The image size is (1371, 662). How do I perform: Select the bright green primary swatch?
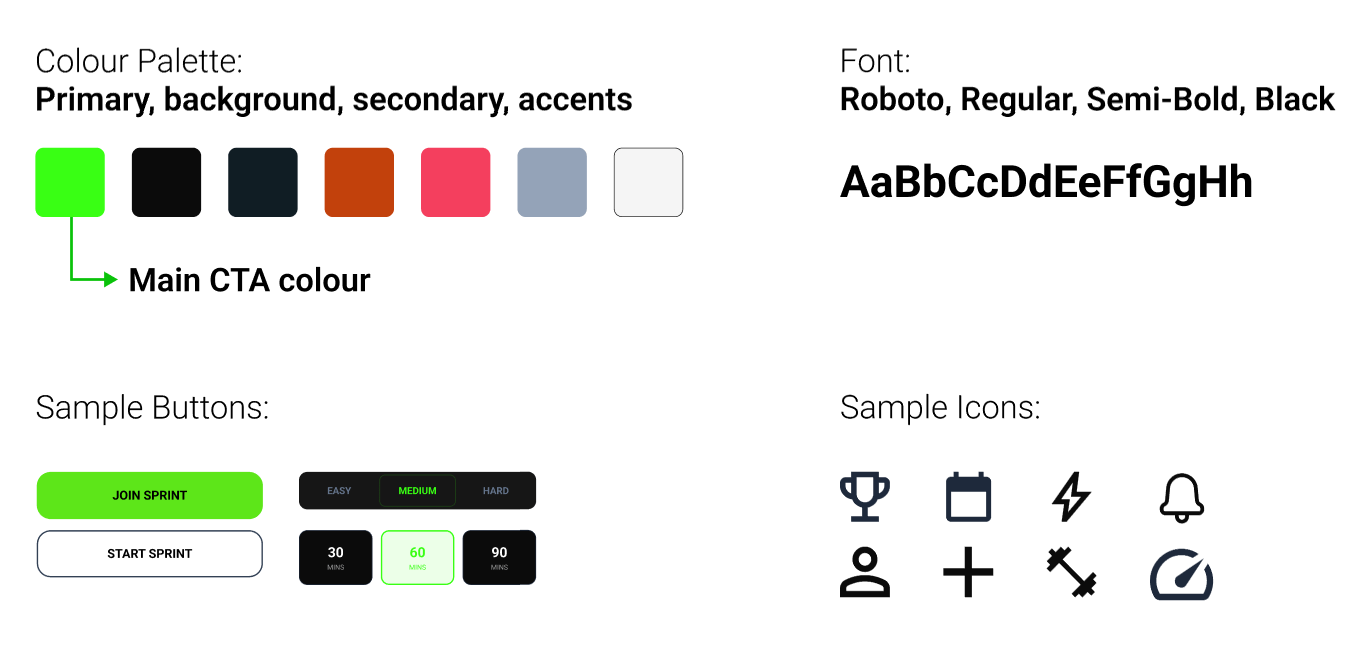click(x=70, y=182)
